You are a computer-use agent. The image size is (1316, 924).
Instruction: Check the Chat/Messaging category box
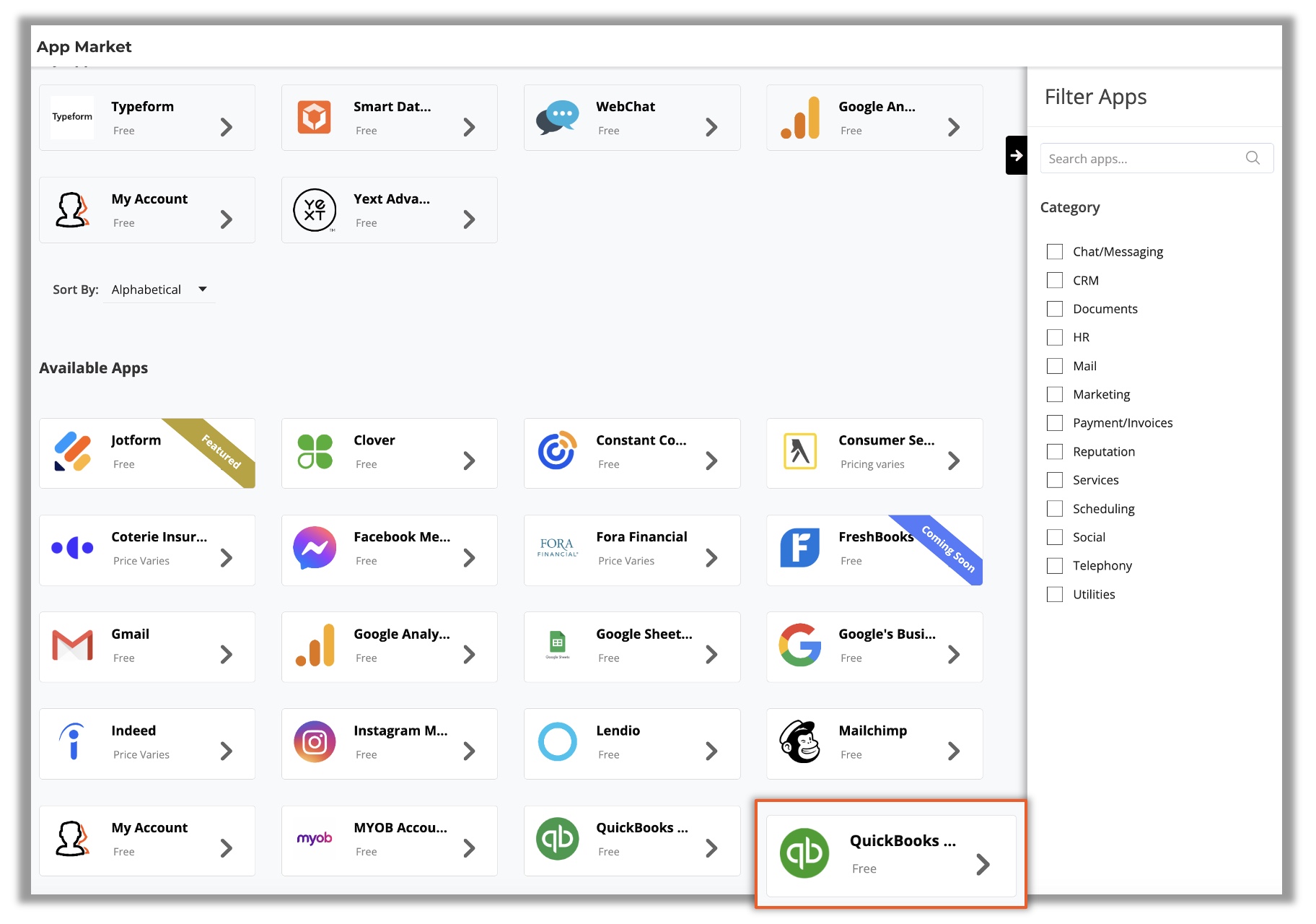pyautogui.click(x=1055, y=251)
